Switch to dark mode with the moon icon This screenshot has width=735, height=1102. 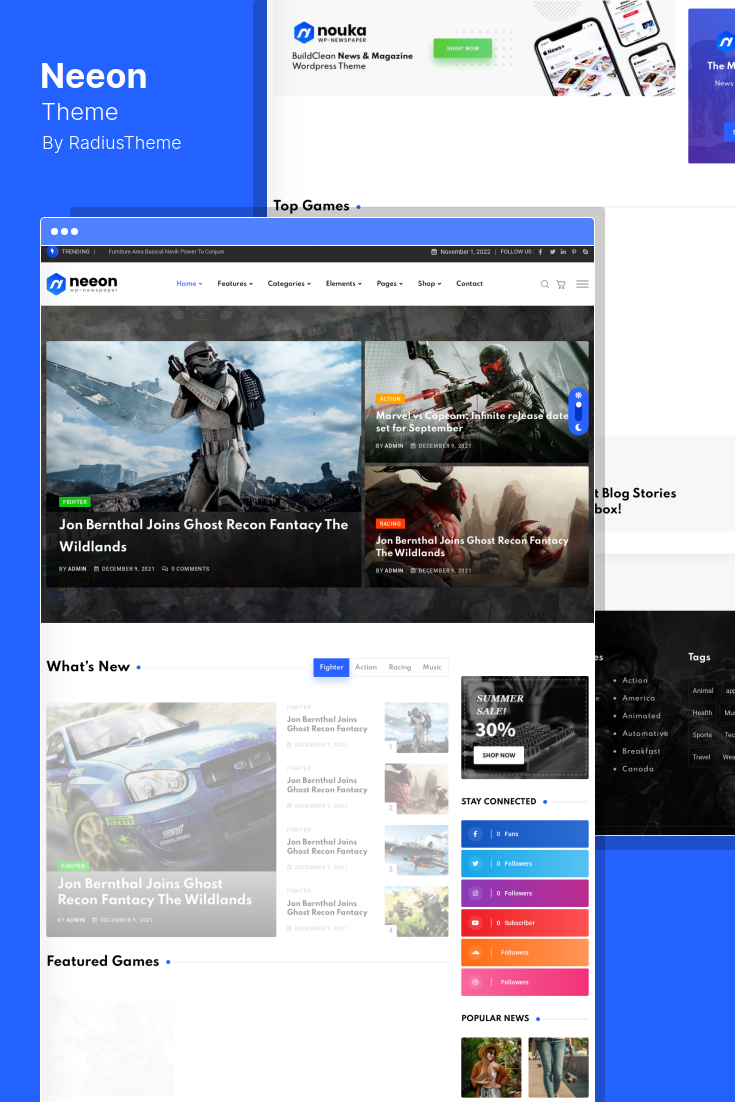(x=578, y=427)
